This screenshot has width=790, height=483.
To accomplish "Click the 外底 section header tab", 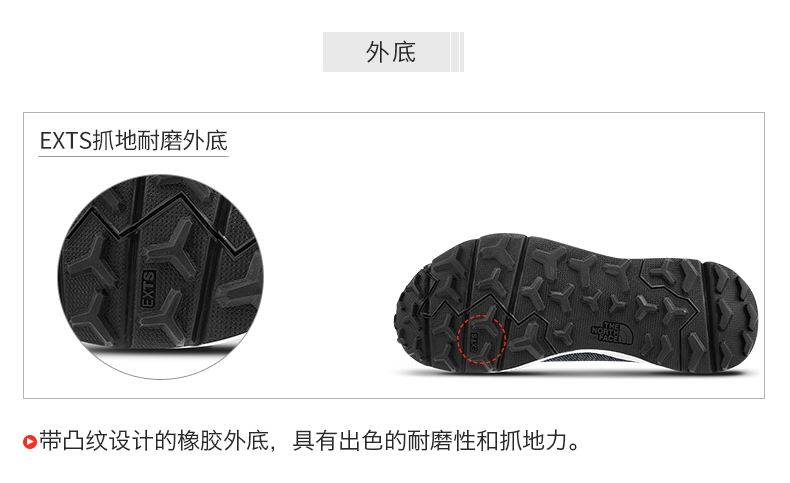I will pos(393,52).
